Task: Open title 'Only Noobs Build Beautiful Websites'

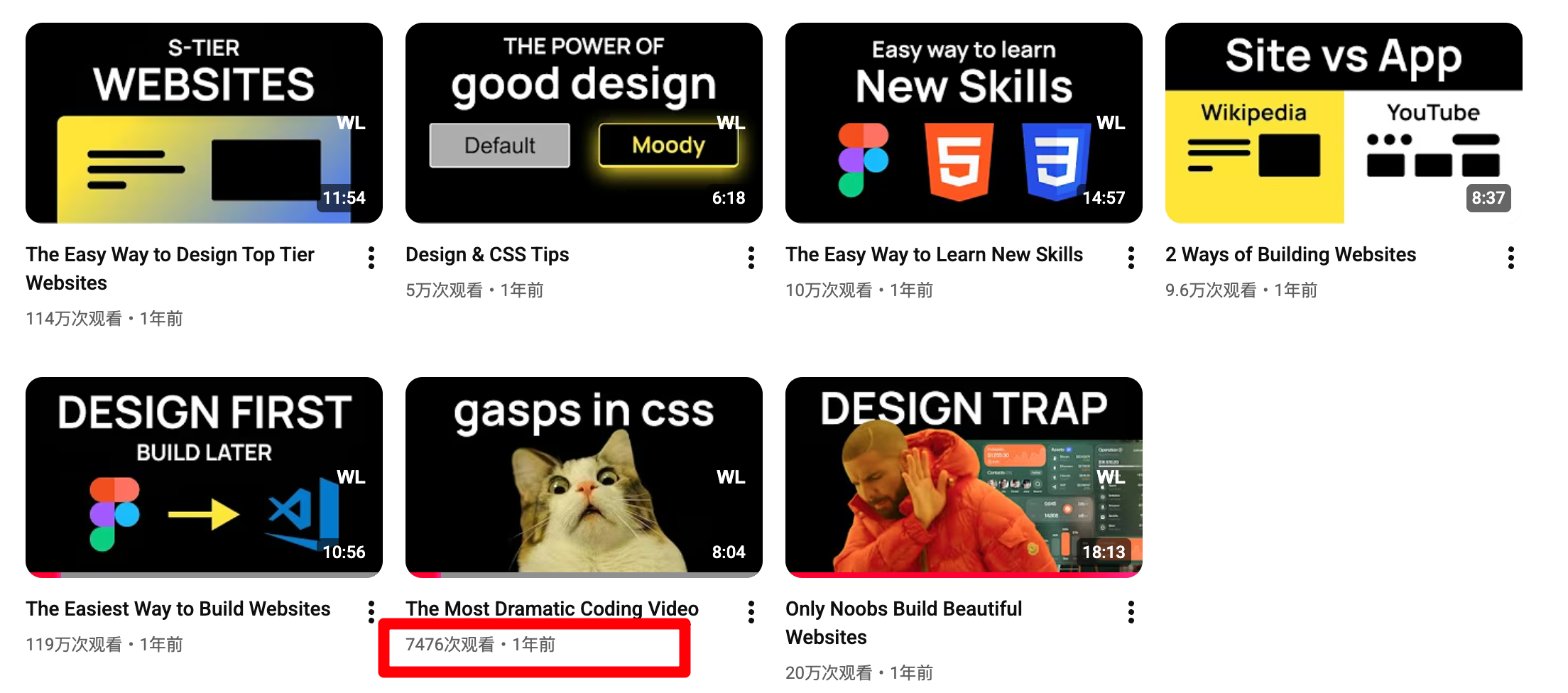Action: pos(903,623)
